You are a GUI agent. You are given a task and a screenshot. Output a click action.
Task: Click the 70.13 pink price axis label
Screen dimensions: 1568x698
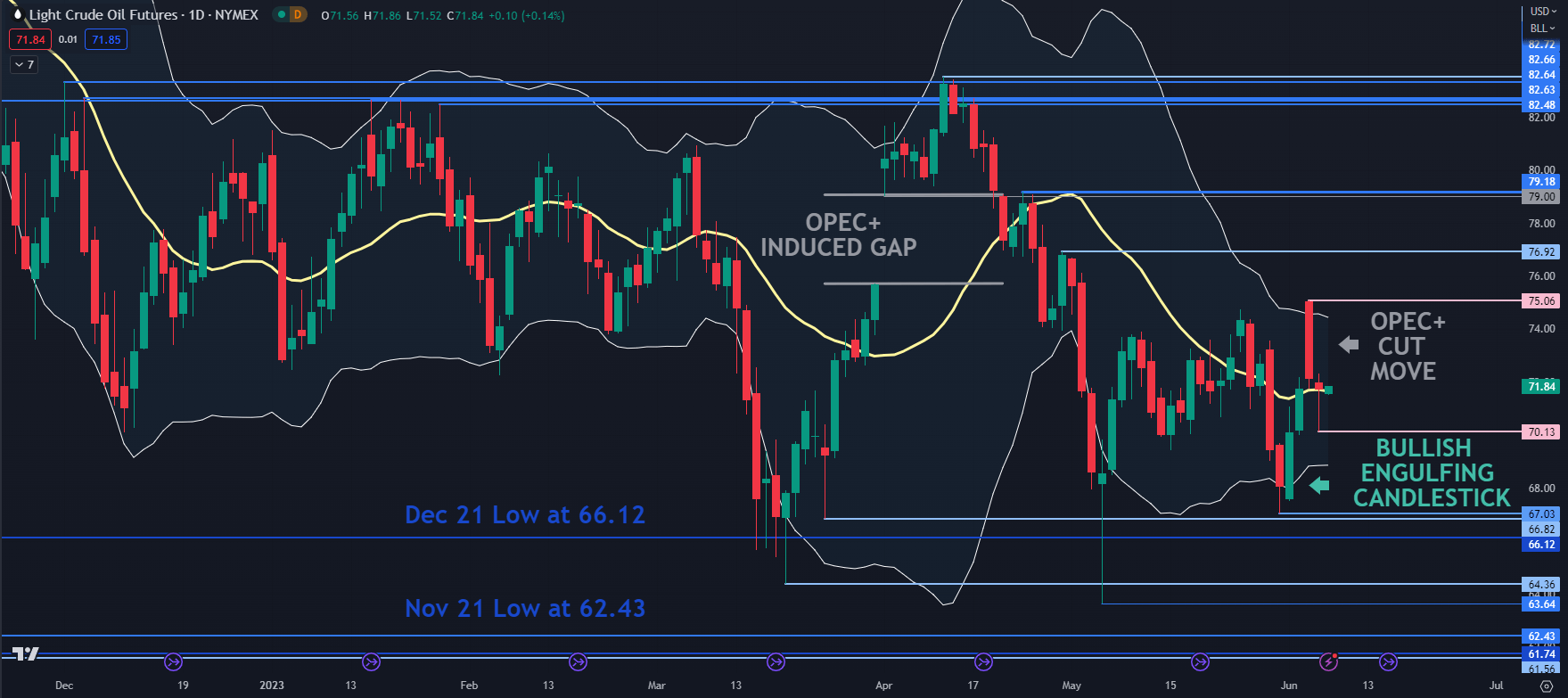(x=1541, y=431)
